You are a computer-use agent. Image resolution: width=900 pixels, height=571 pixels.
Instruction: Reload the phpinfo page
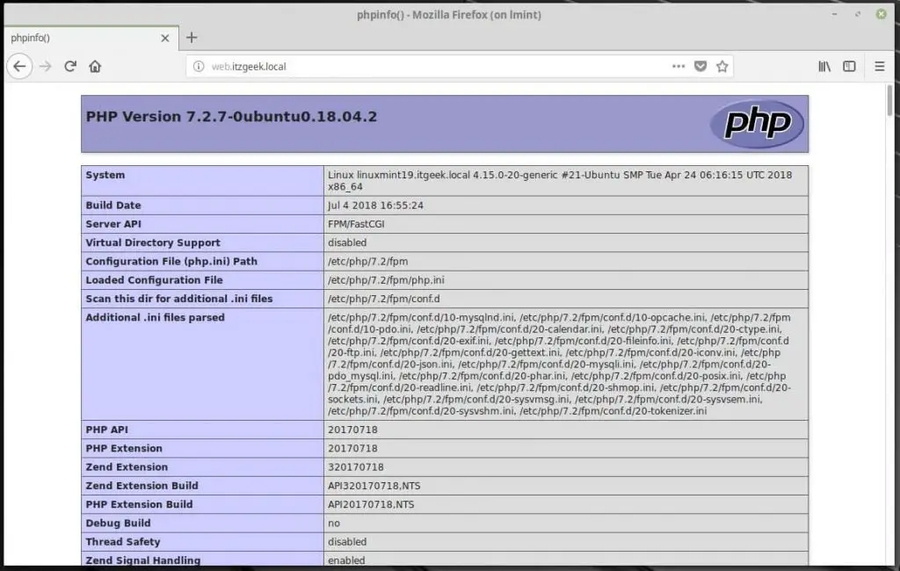pyautogui.click(x=70, y=67)
